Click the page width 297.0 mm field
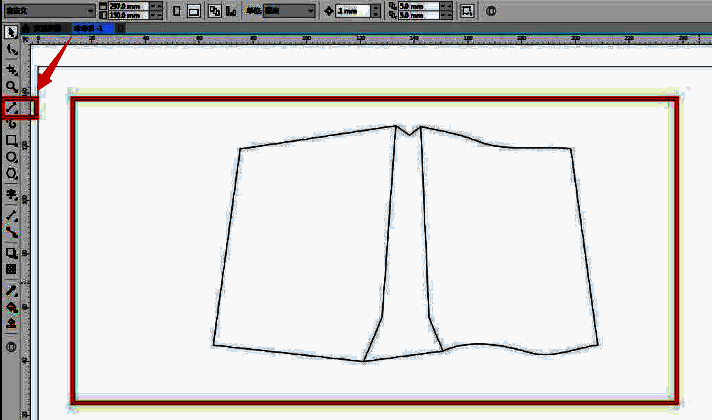This screenshot has height=420, width=712. point(128,6)
